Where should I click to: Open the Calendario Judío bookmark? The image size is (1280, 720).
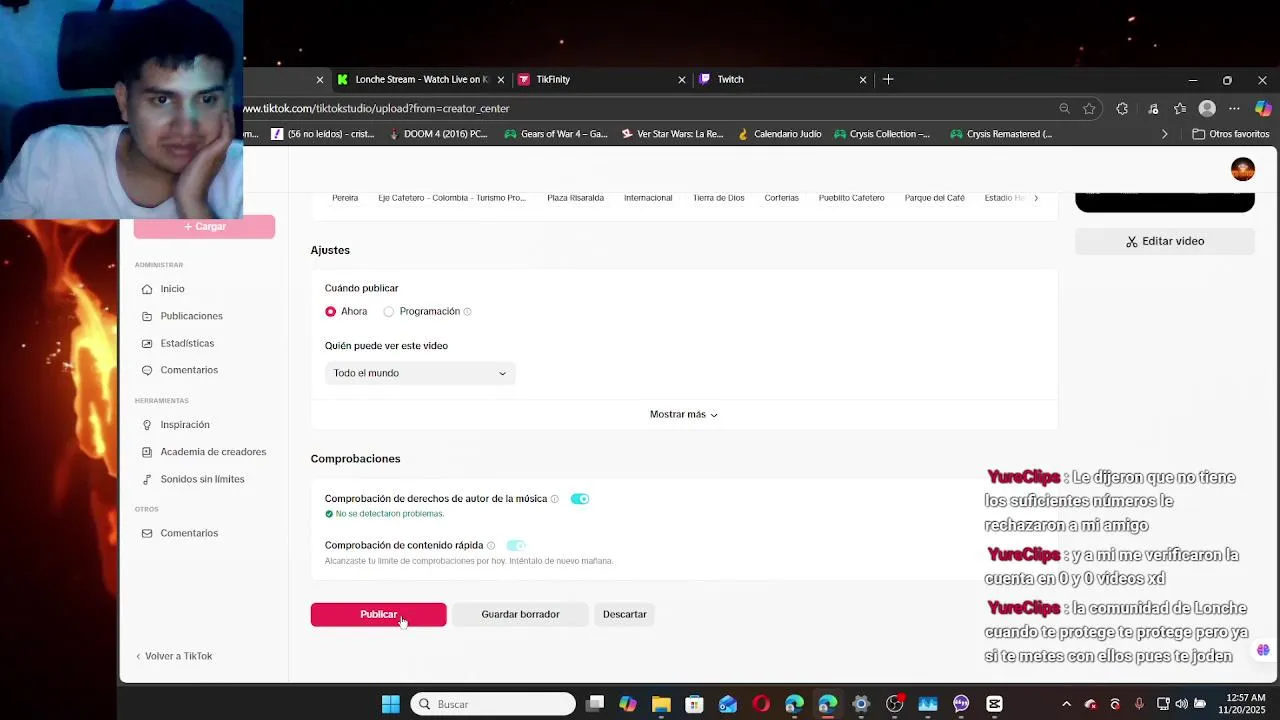pos(779,134)
